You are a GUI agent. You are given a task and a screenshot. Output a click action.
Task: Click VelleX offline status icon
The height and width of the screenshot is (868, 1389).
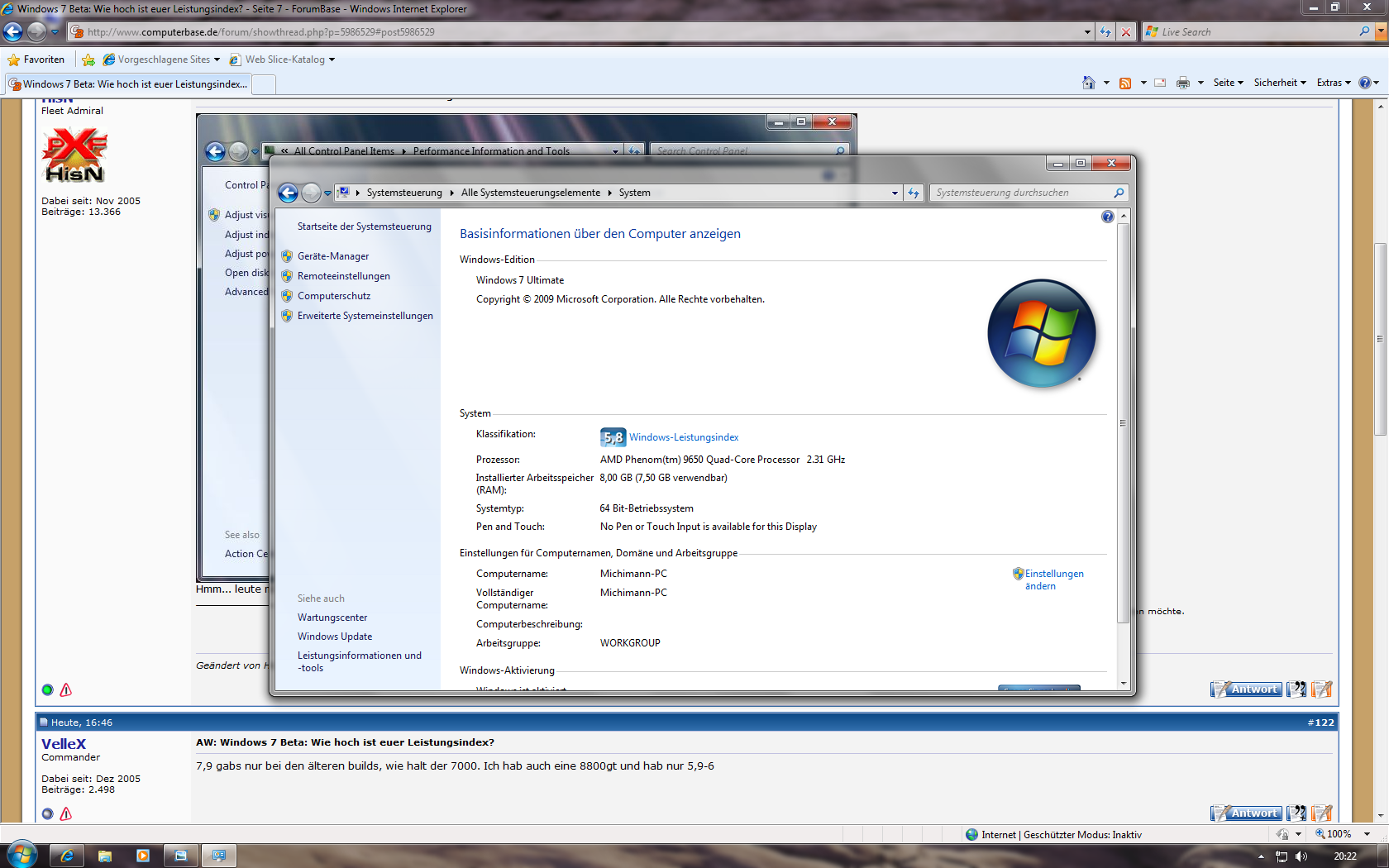[x=47, y=813]
